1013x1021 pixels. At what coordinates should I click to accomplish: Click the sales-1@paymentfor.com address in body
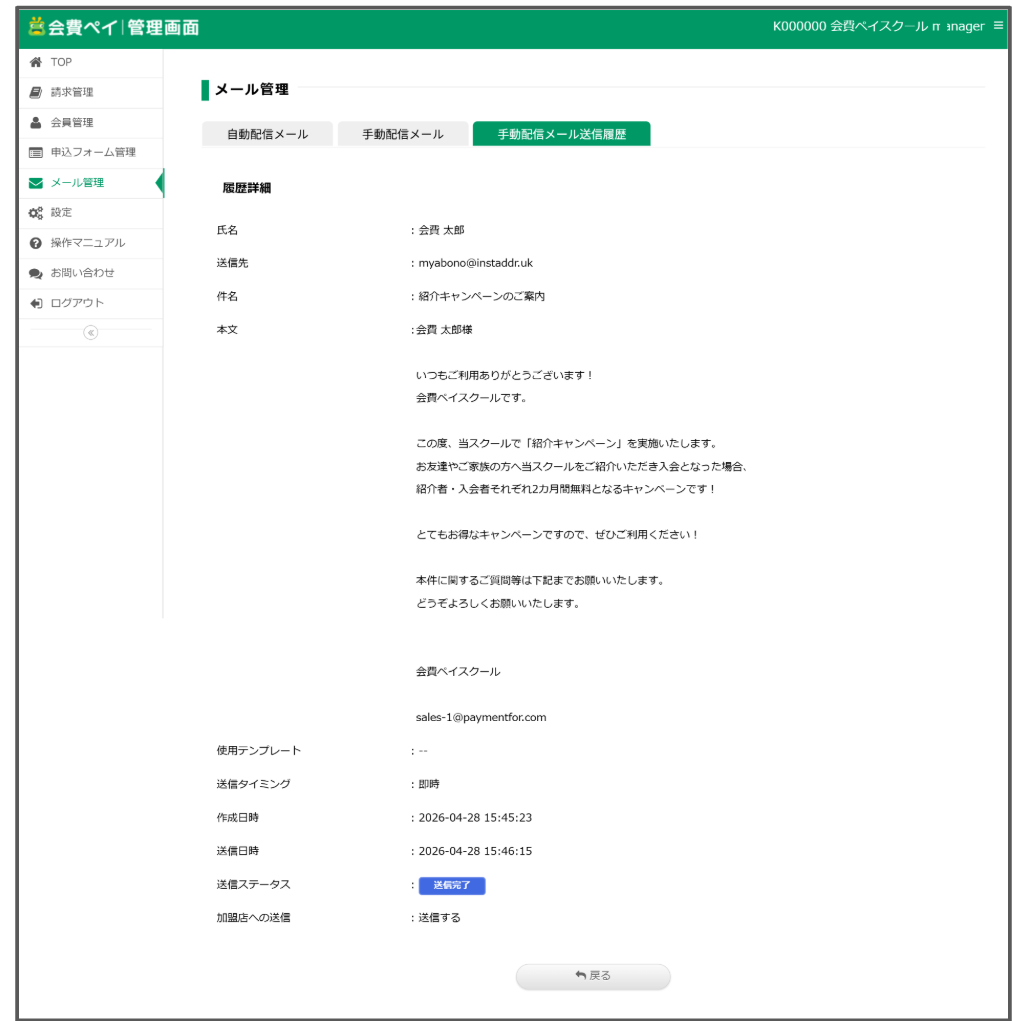pos(481,718)
